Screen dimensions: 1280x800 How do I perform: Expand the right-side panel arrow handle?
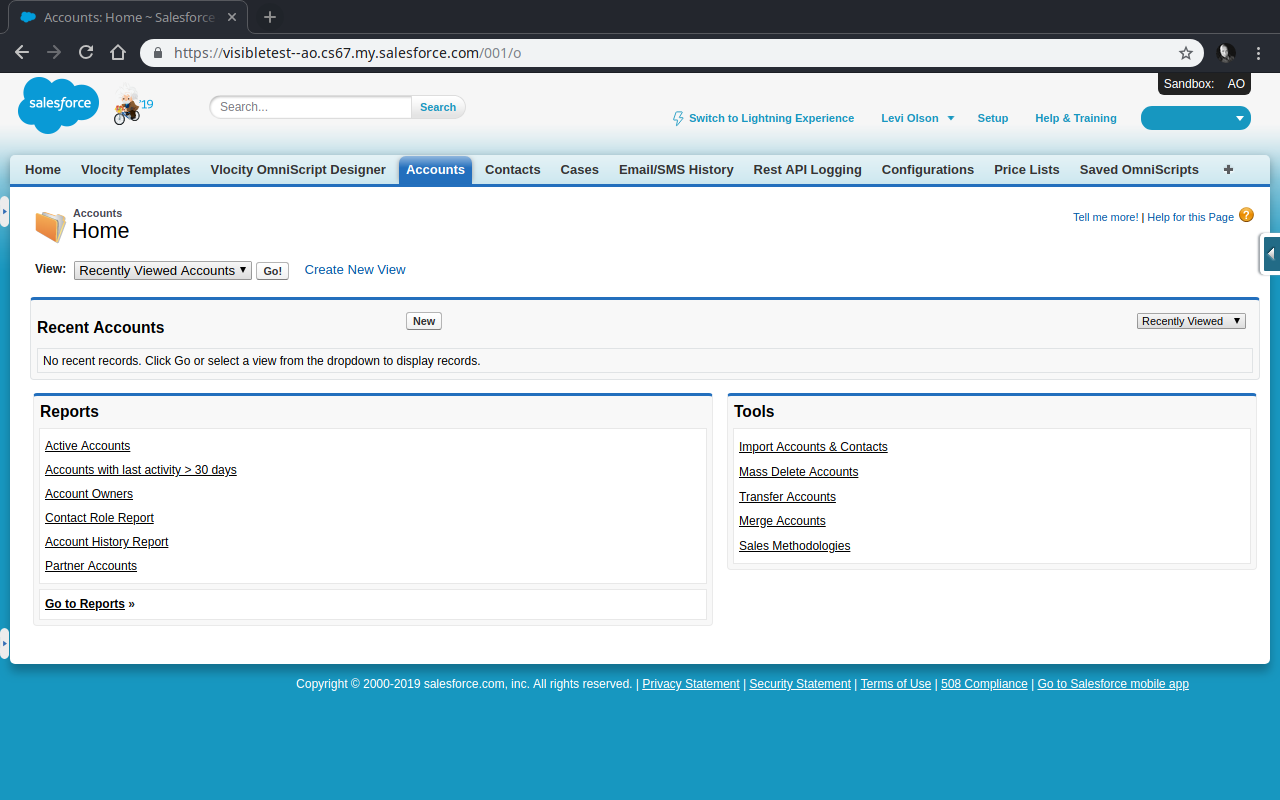1271,254
